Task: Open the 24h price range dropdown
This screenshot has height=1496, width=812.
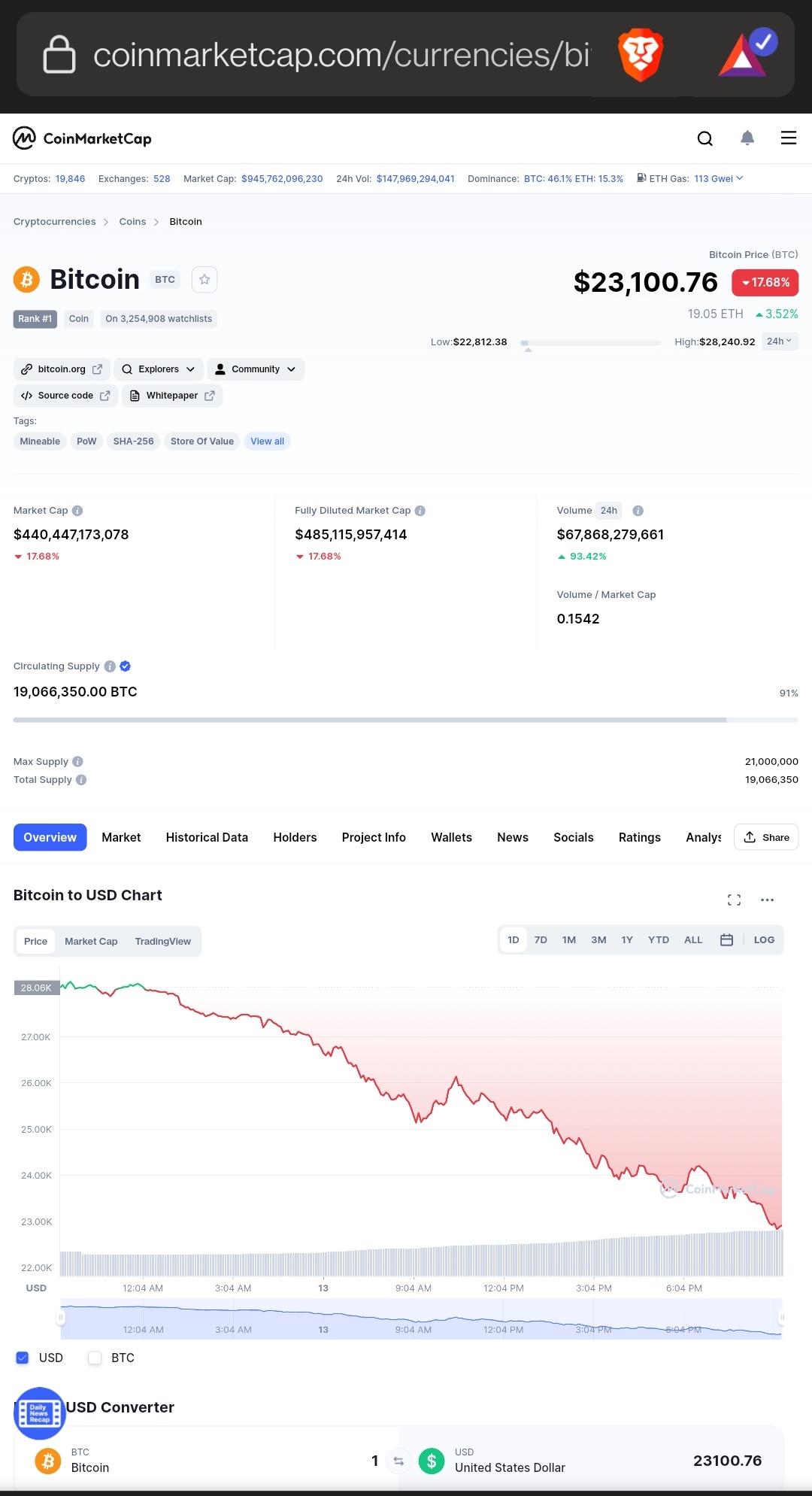Action: click(780, 341)
